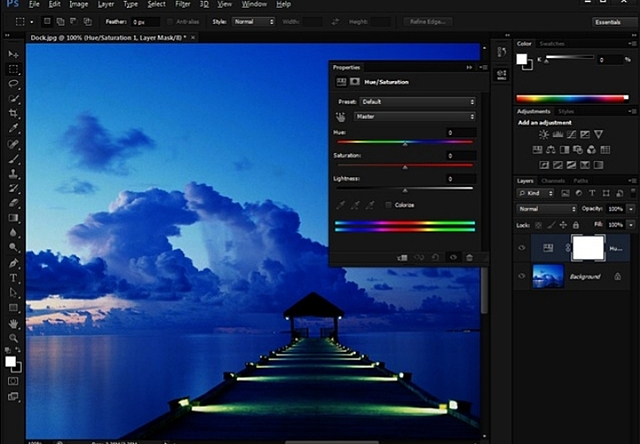Toggle lock image pixels
Viewport: 640px width, 444px height.
pos(551,225)
